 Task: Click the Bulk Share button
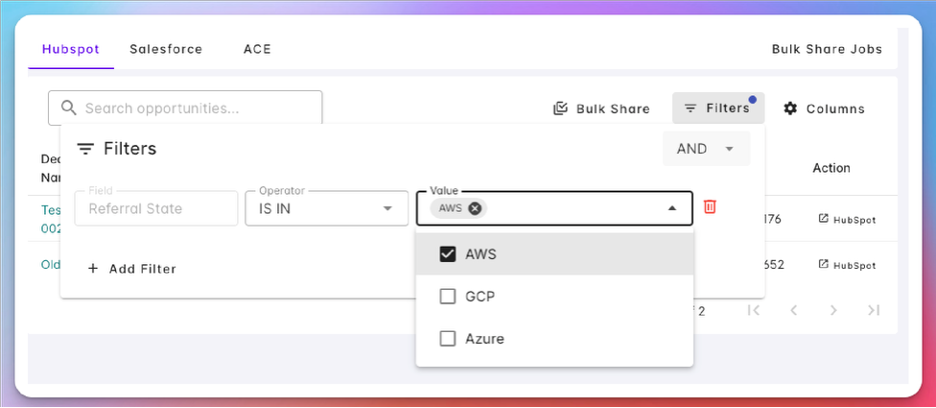[x=602, y=109]
